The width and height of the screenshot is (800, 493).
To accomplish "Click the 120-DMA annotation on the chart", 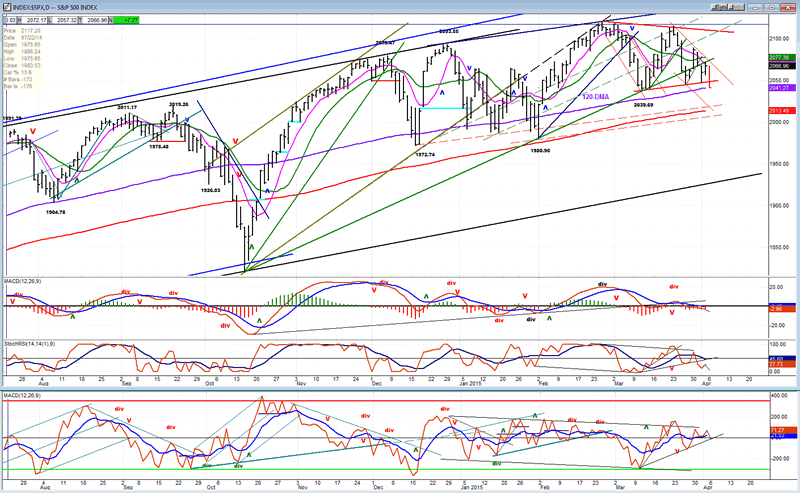I will (x=595, y=96).
